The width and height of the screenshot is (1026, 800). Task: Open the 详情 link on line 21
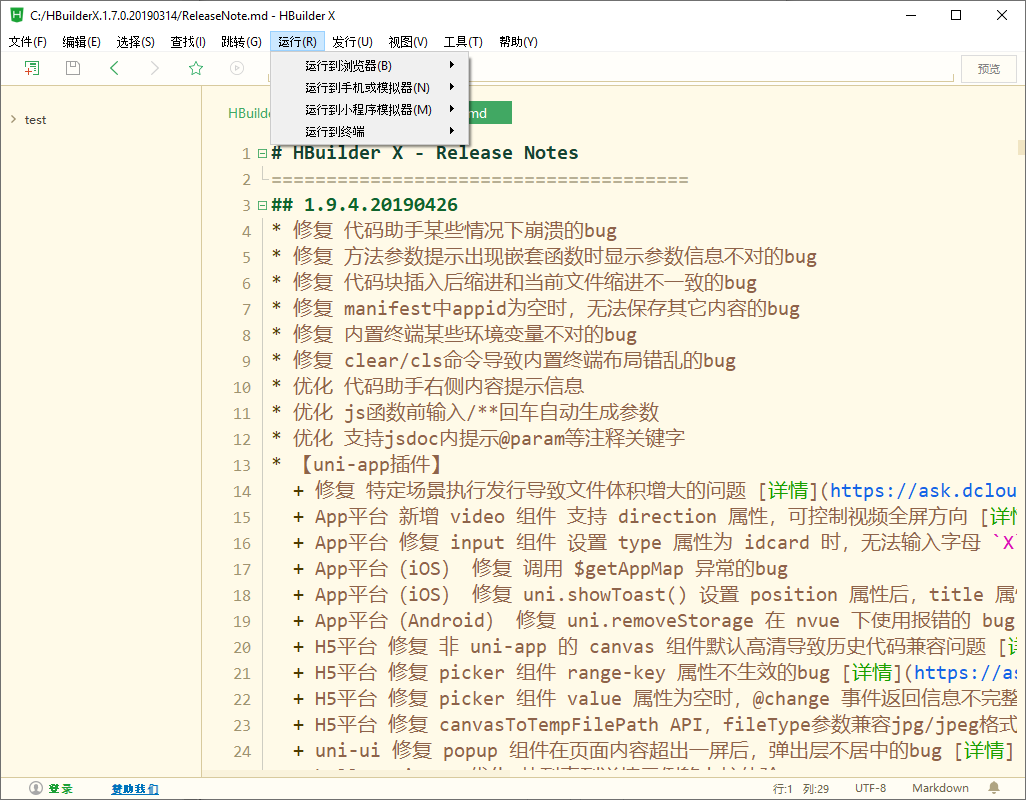pyautogui.click(x=872, y=672)
